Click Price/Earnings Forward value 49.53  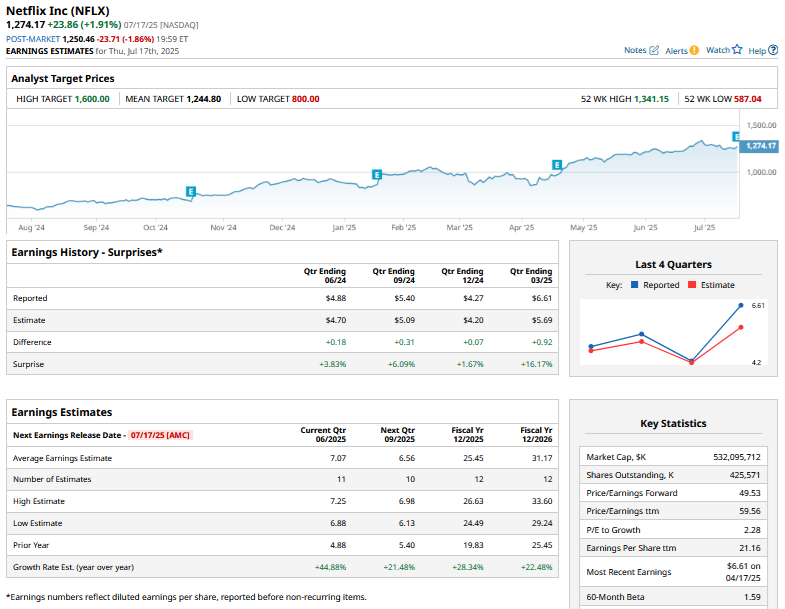[750, 493]
